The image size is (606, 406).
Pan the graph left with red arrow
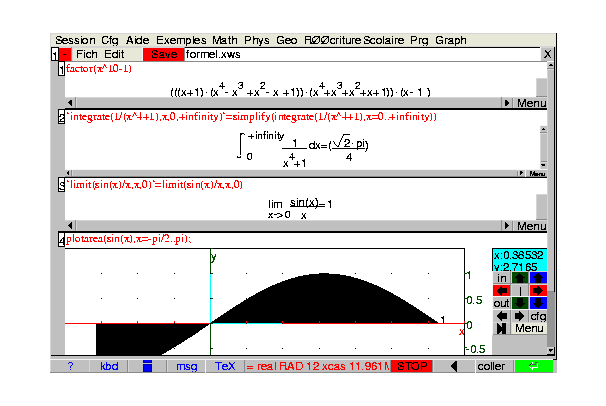[x=501, y=291]
